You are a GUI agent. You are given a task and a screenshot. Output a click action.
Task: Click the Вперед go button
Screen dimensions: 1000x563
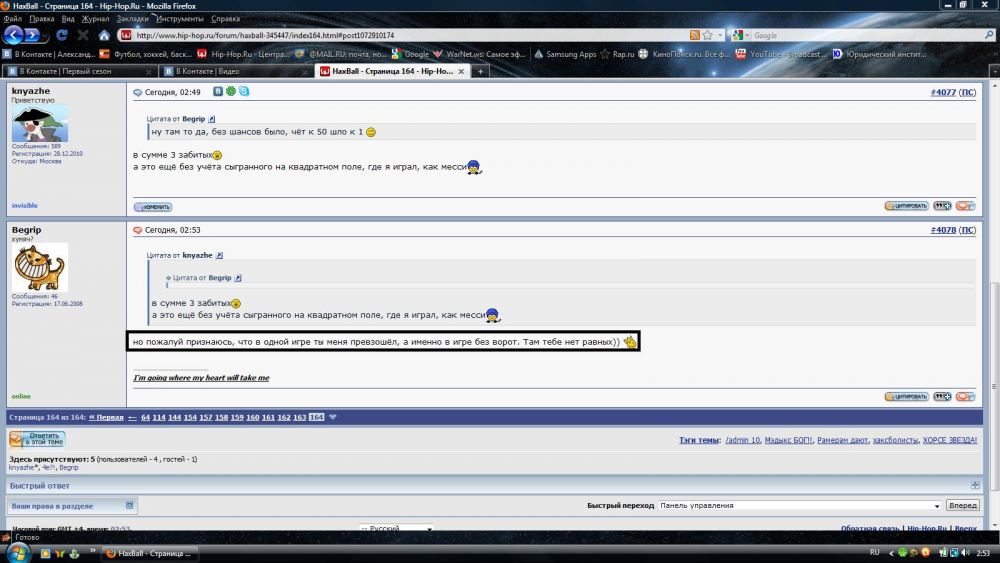point(962,506)
